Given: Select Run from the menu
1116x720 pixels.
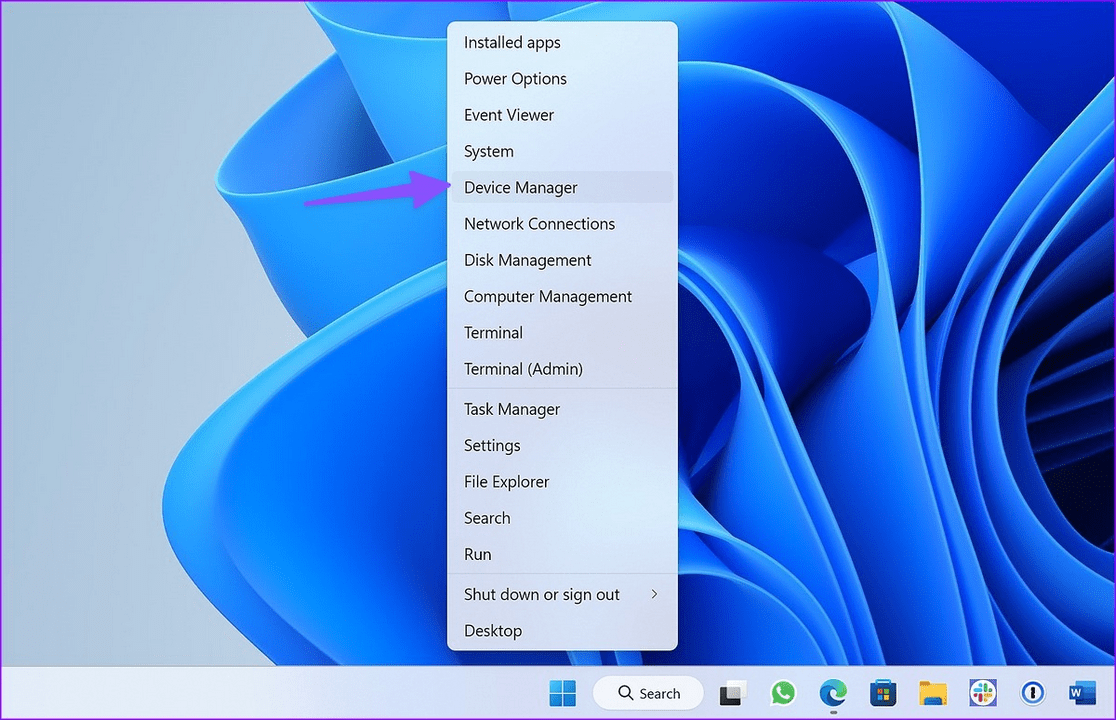Looking at the screenshot, I should coord(477,554).
